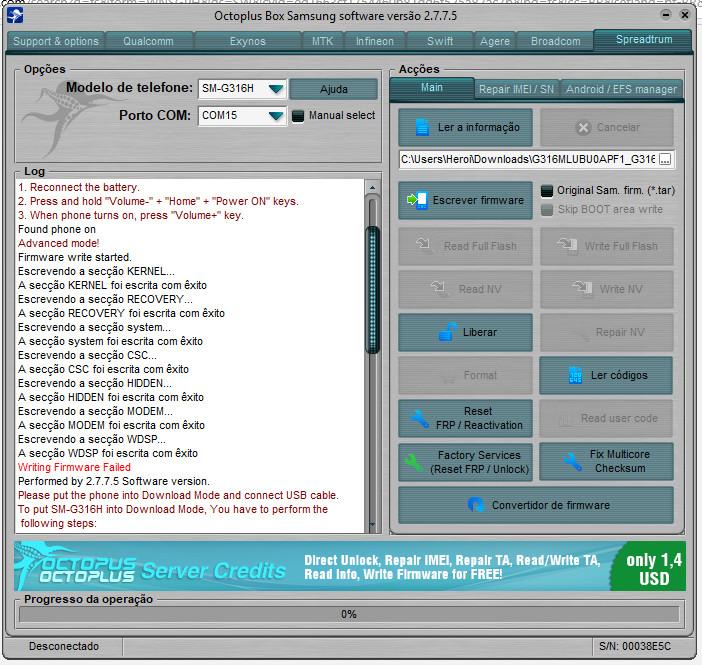Click the arrow icon on Read Full Flash
The height and width of the screenshot is (665, 702).
[x=424, y=245]
